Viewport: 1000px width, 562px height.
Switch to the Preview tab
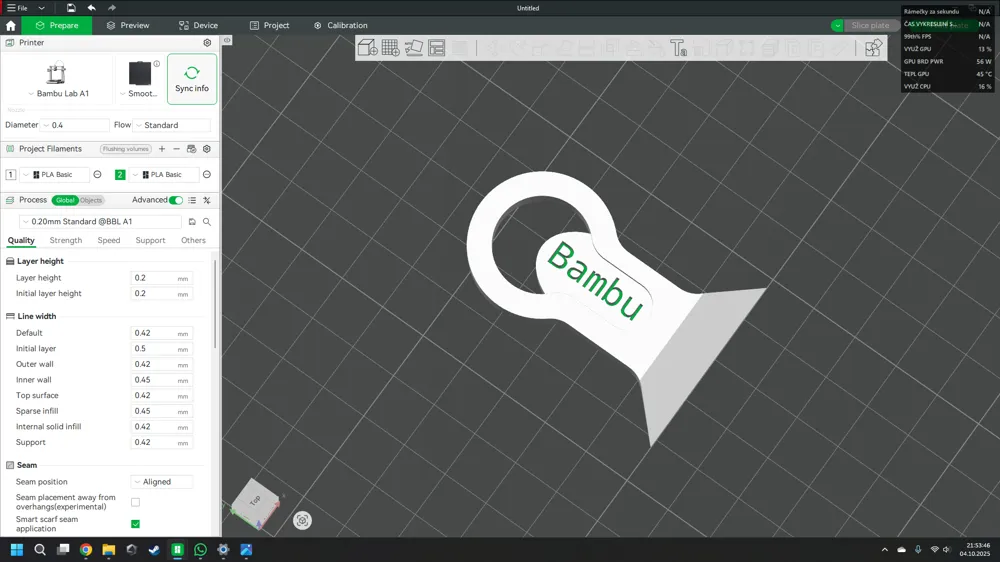(128, 26)
